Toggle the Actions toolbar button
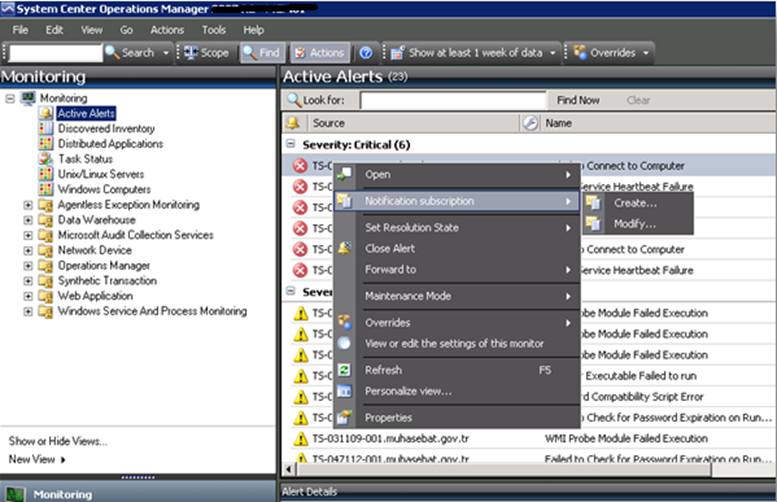The width and height of the screenshot is (777, 502). (320, 53)
